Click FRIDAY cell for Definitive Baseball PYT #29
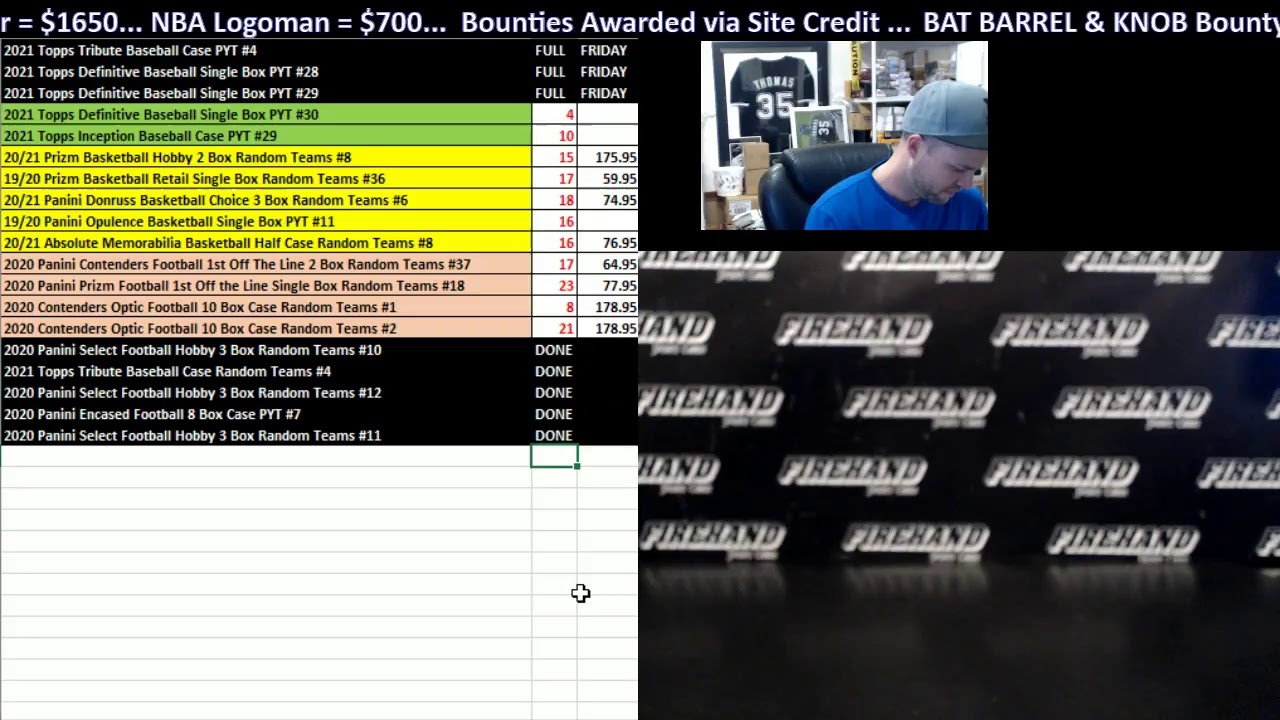Viewport: 1280px width, 720px height. point(604,93)
